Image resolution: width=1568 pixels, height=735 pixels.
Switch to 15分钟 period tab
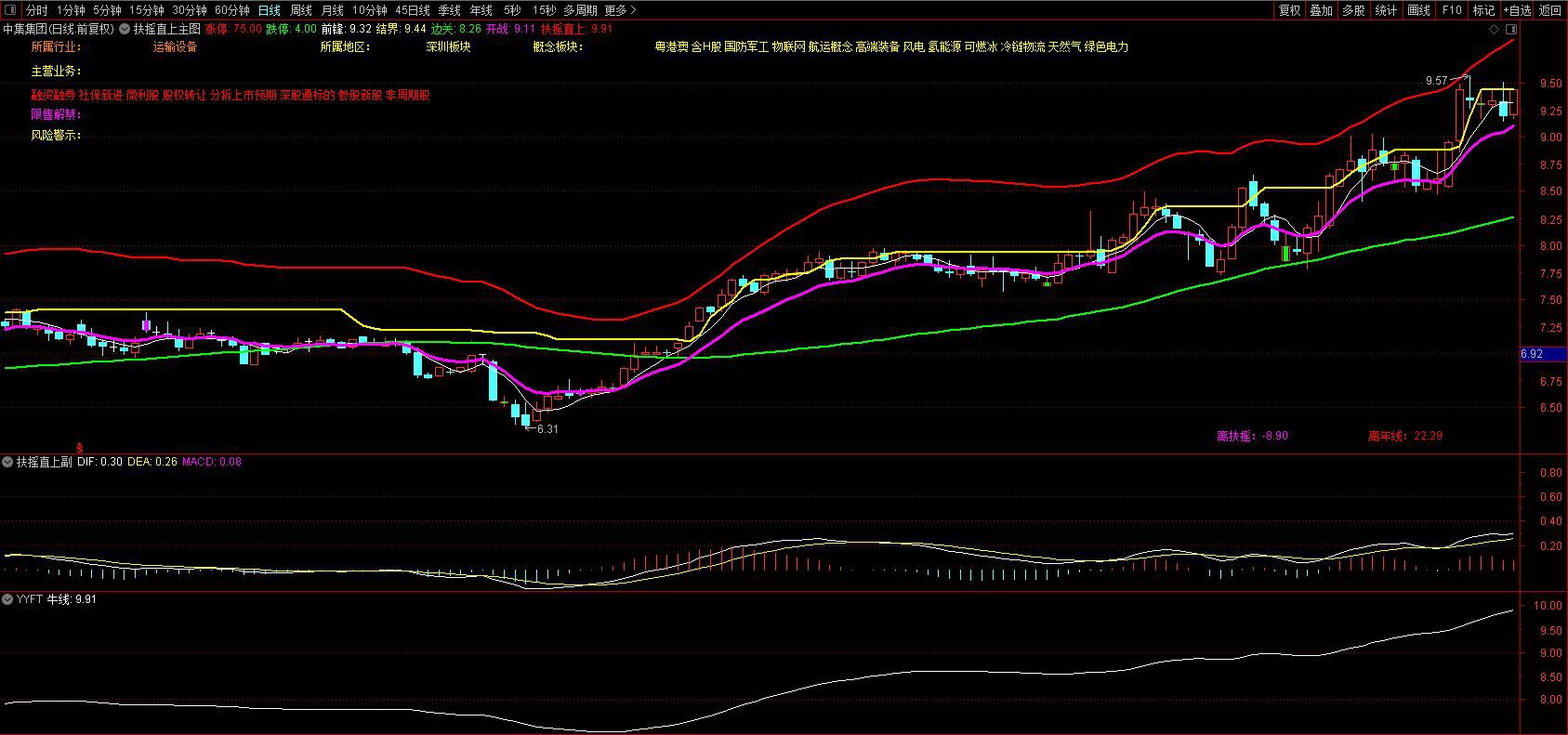tap(146, 10)
